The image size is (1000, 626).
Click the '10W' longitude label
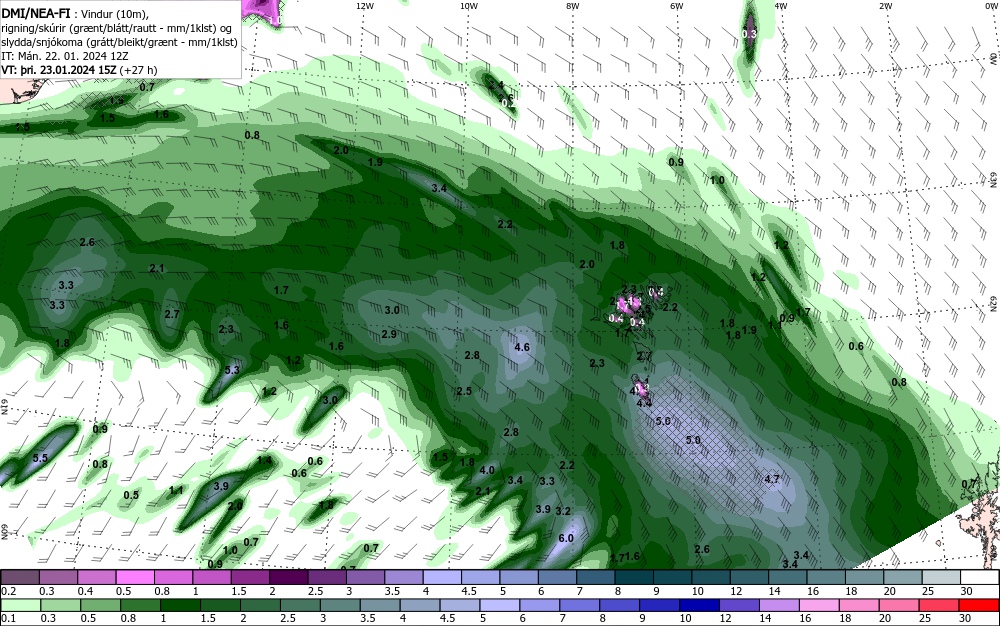(469, 6)
